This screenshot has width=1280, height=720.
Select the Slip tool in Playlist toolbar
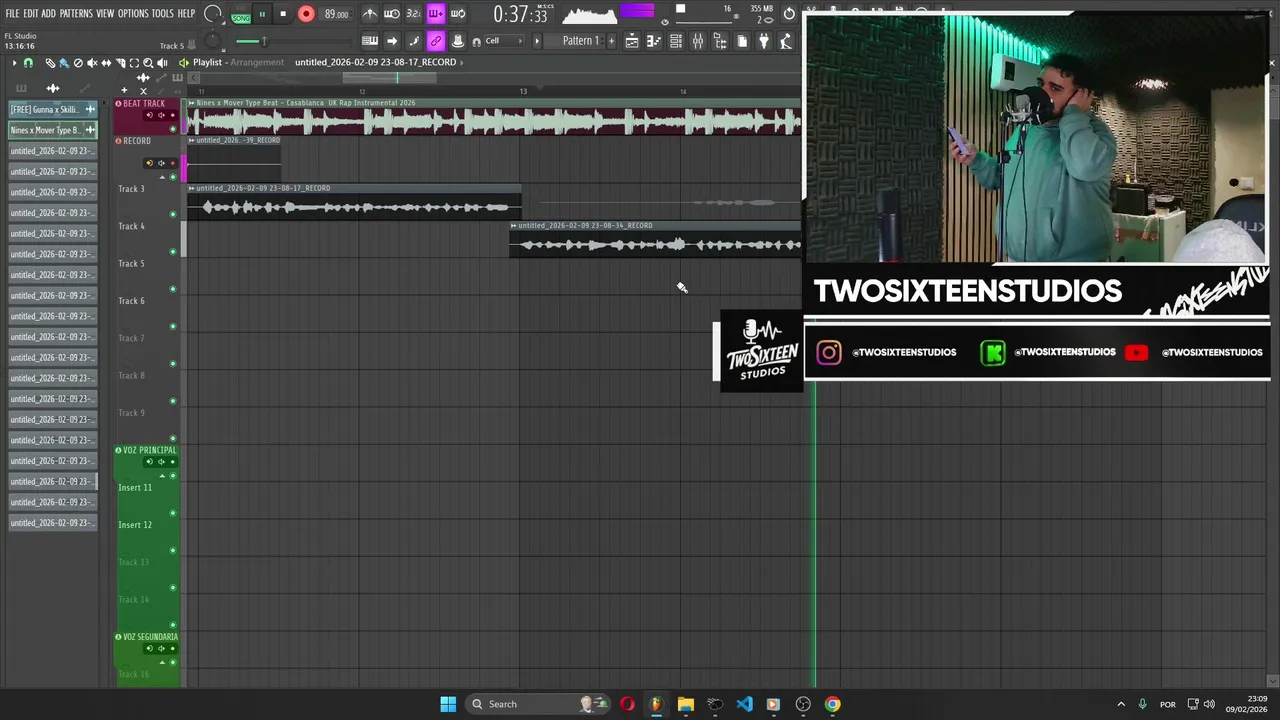(106, 63)
